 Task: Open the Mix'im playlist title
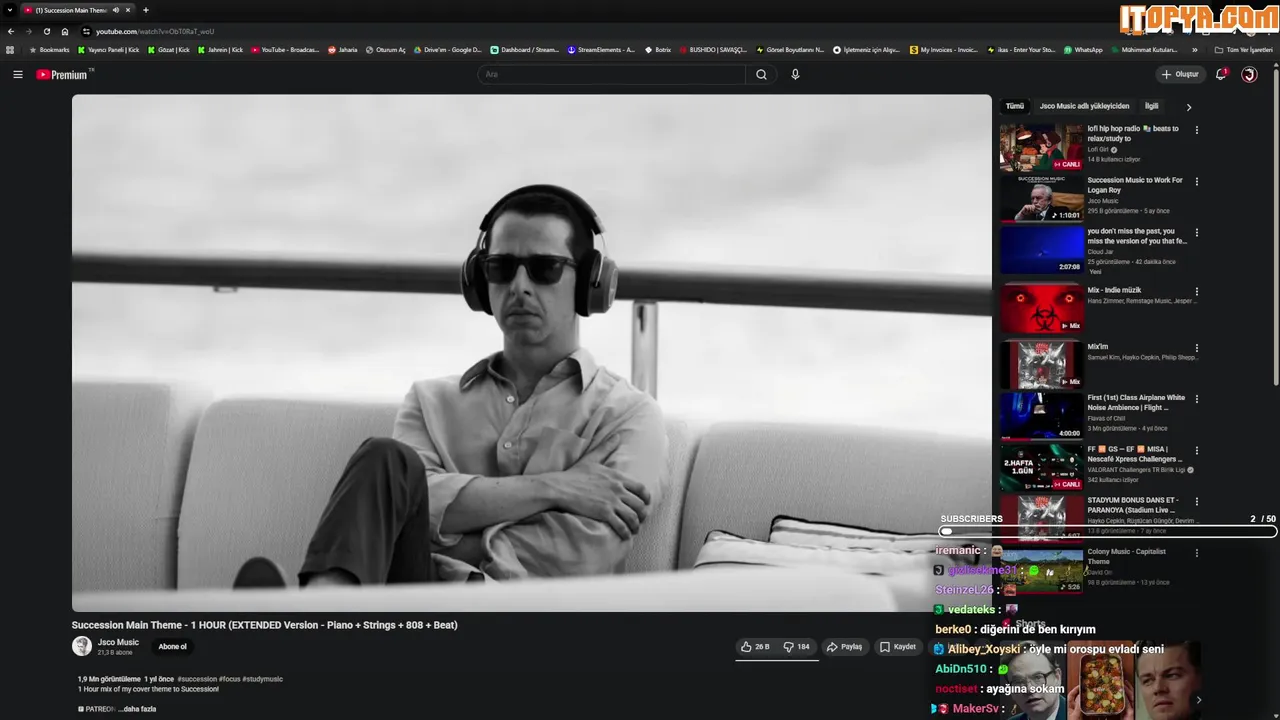point(1098,347)
